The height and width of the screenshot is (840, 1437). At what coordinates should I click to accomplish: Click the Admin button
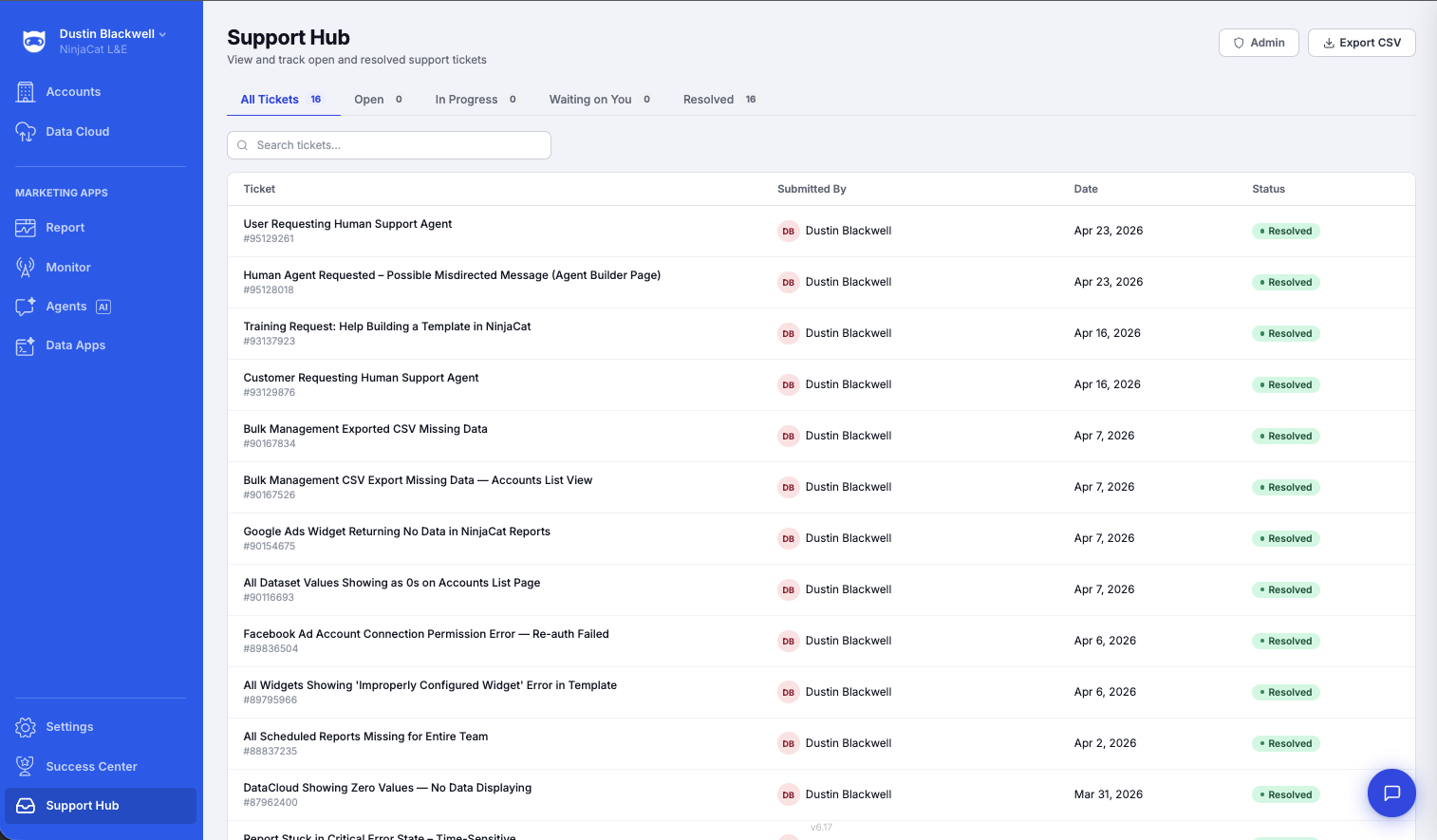[1259, 43]
